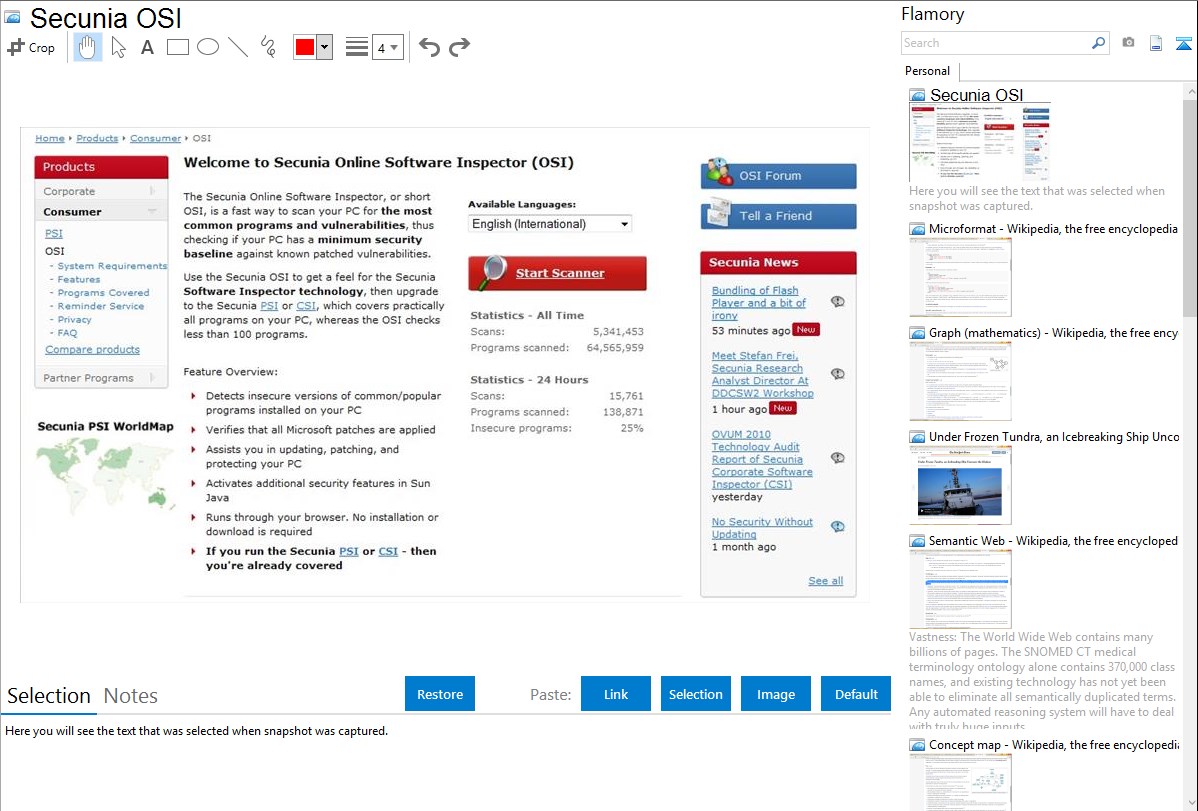Choose the text annotation tool
The height and width of the screenshot is (811, 1198).
click(x=147, y=47)
